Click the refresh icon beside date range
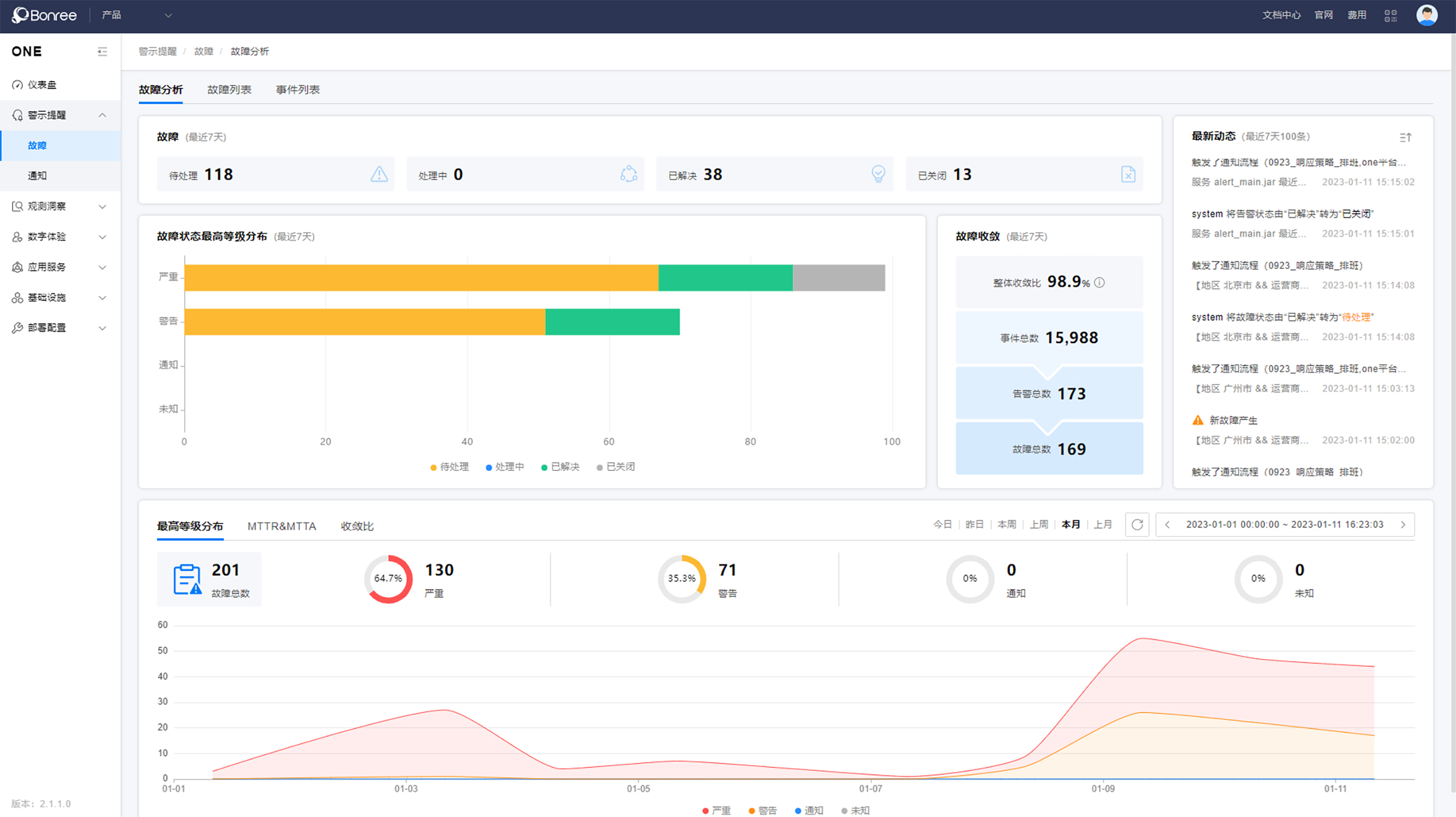This screenshot has width=1456, height=817. point(1137,524)
